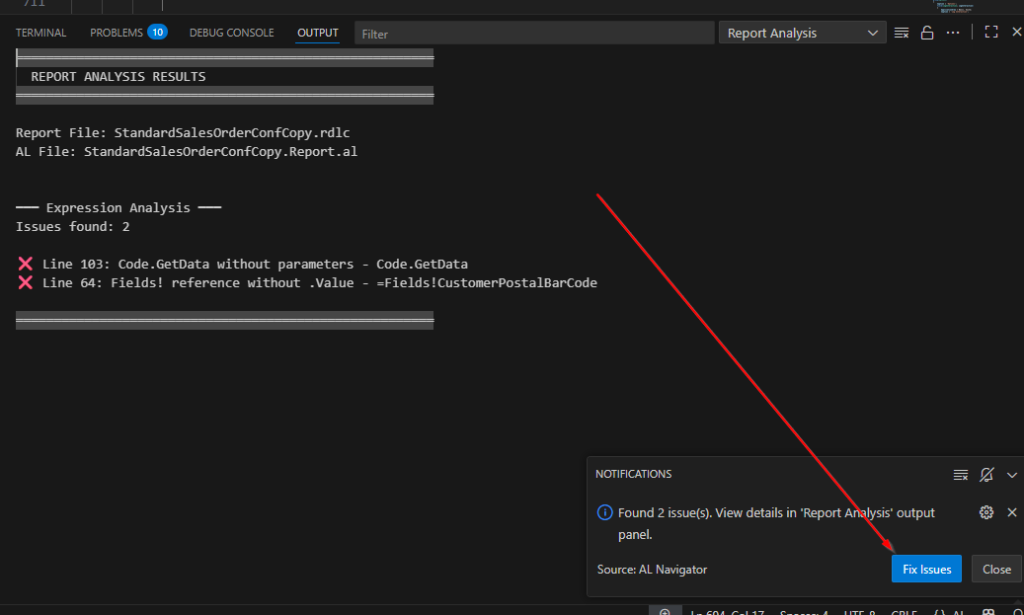1024x615 pixels.
Task: Click the info icon in the notification
Action: pos(604,513)
